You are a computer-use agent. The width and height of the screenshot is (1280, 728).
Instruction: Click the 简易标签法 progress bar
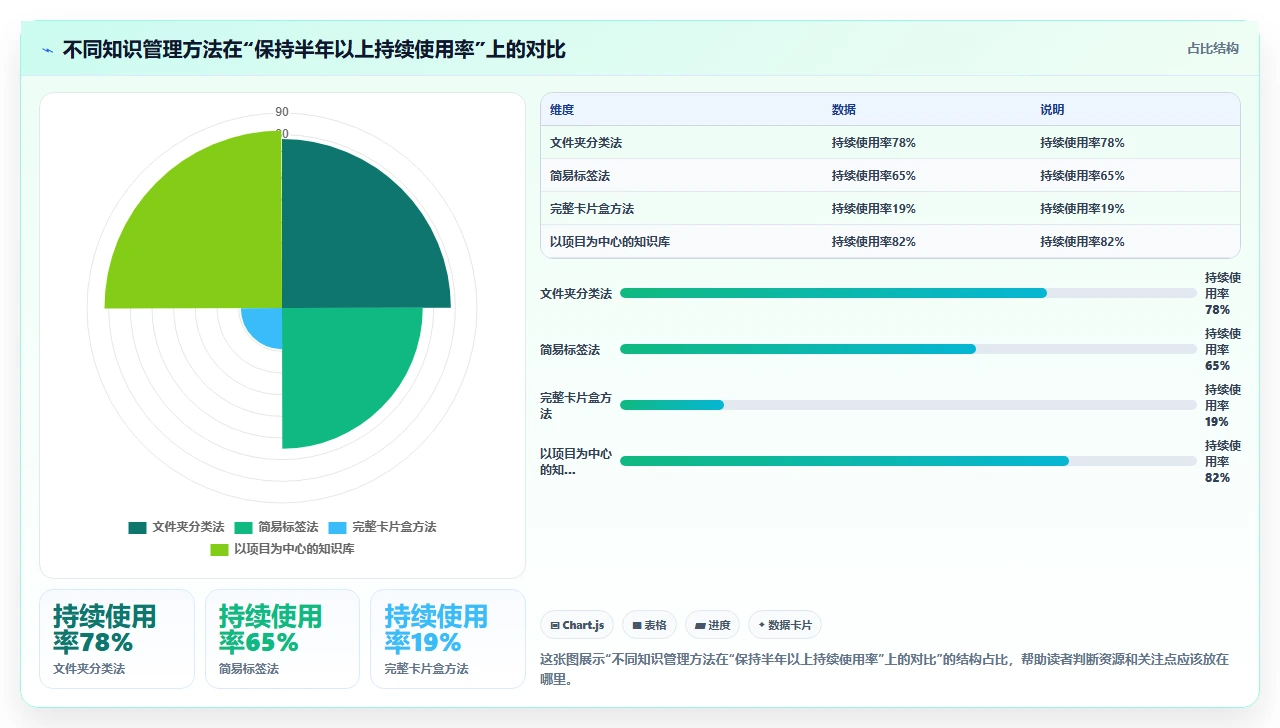pyautogui.click(x=908, y=349)
